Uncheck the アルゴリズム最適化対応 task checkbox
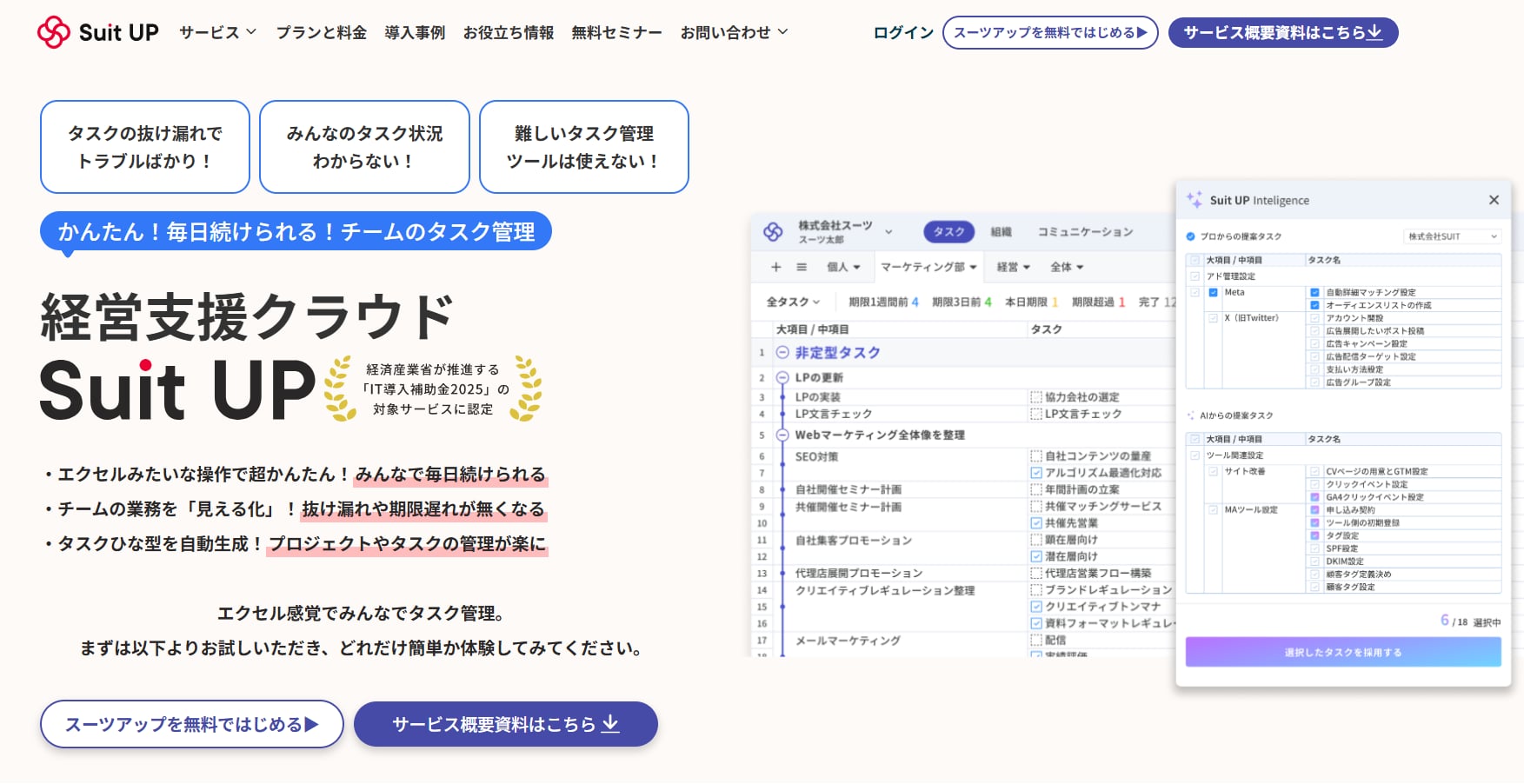Viewport: 1524px width, 784px height. coord(1036,473)
